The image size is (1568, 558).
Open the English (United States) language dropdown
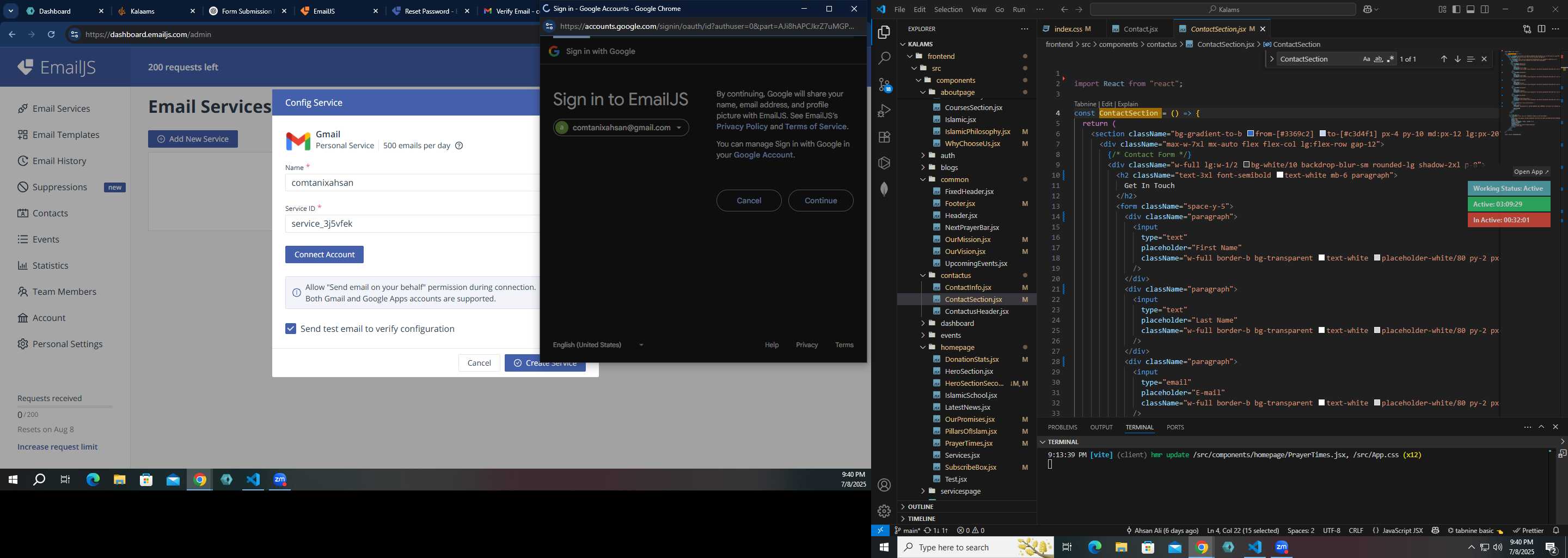tap(598, 345)
